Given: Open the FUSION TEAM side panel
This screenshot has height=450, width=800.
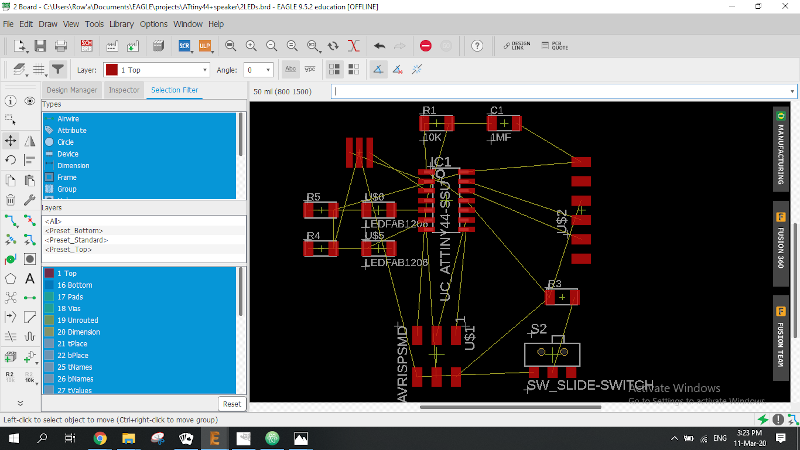Looking at the screenshot, I should point(781,338).
